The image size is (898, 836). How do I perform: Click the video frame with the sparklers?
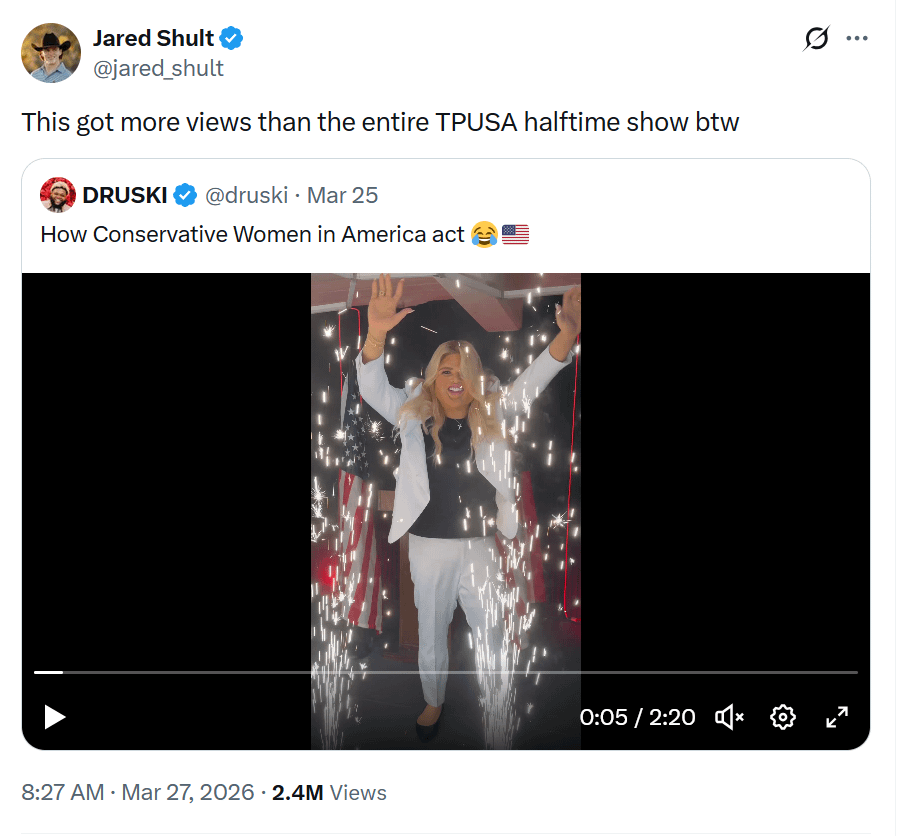(x=446, y=470)
